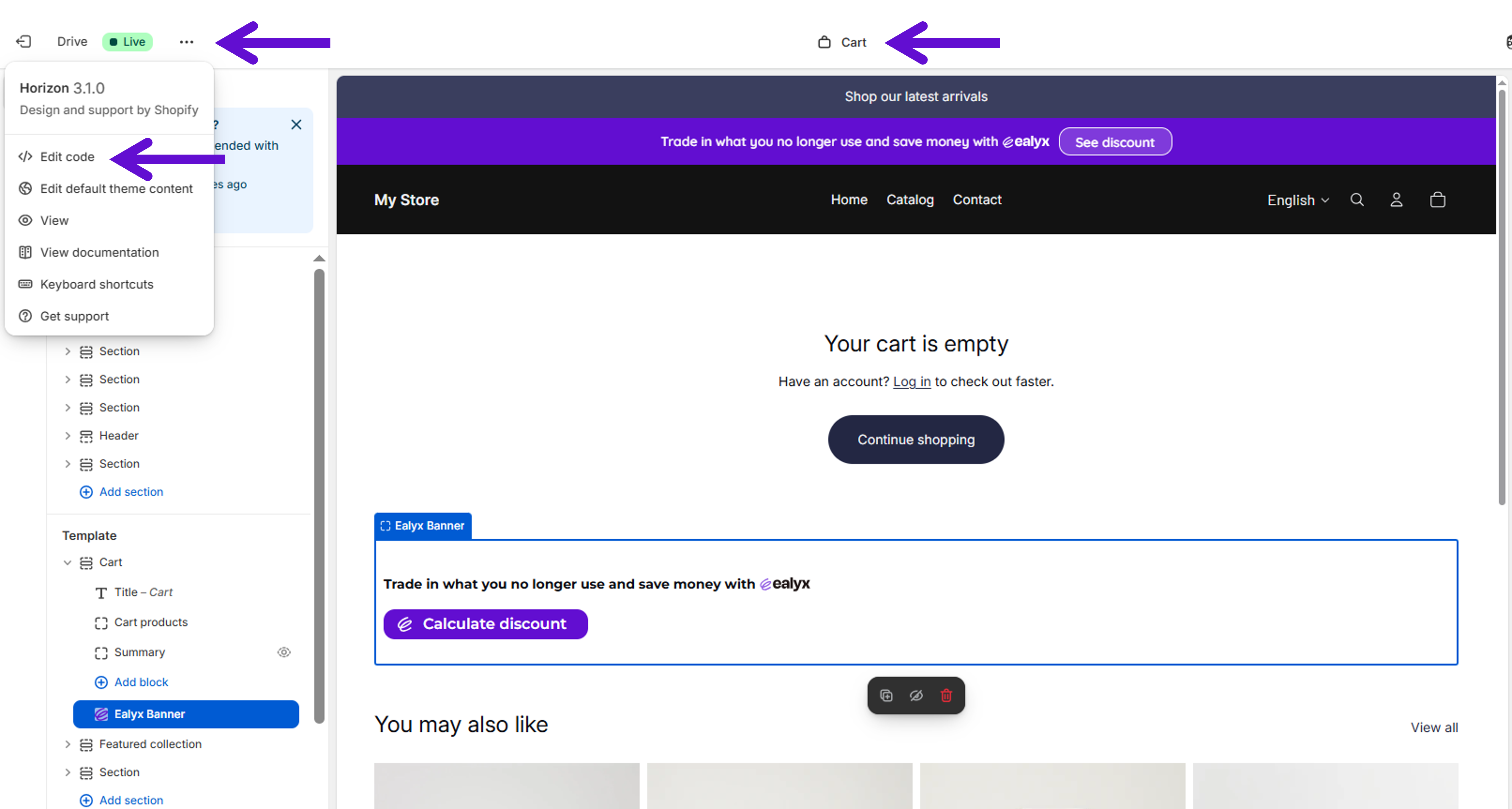Select Edit code from the menu
This screenshot has width=1512, height=809.
click(67, 157)
